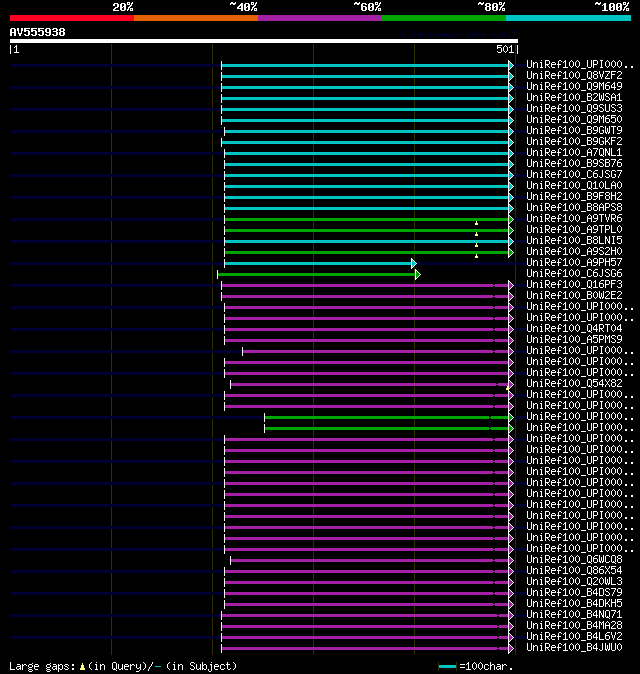This screenshot has height=674, width=640.
Task: Click the UniRef100_B4L6V2 hit label
Action: [x=574, y=637]
